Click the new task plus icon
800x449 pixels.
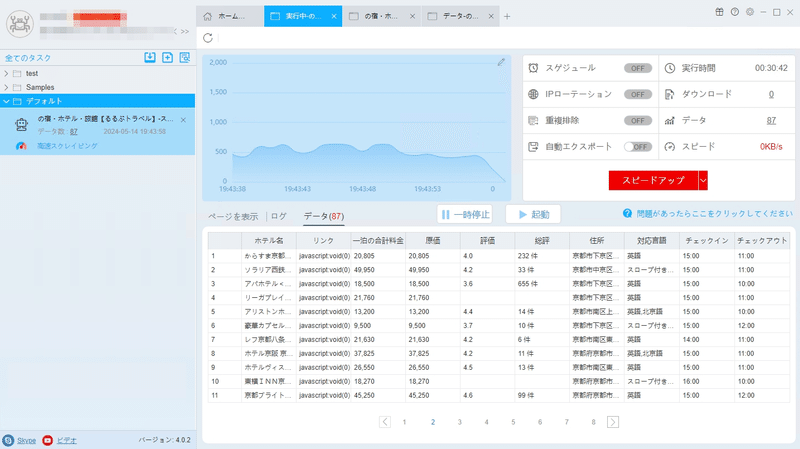tap(167, 57)
